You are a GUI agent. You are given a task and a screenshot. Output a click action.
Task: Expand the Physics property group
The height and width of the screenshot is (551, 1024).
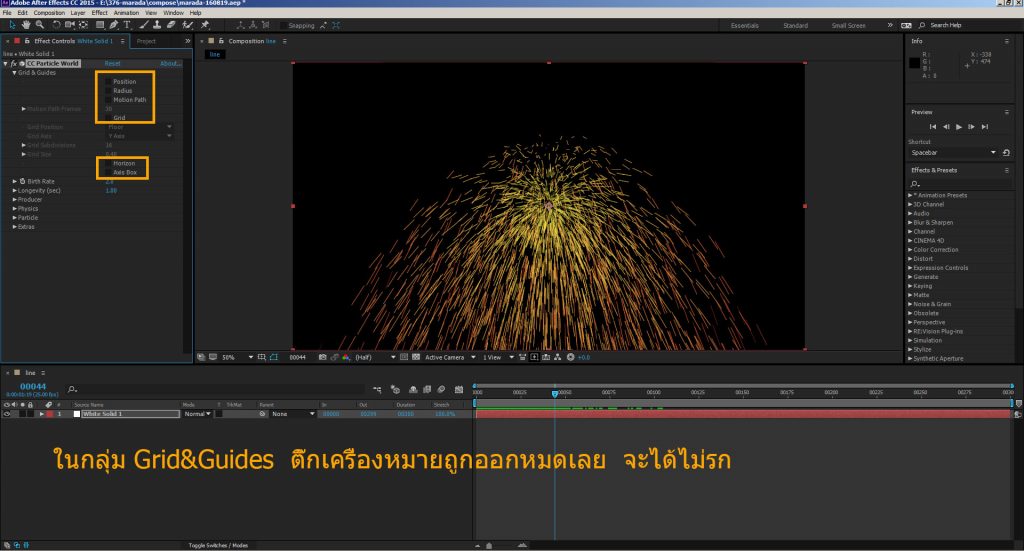click(14, 208)
